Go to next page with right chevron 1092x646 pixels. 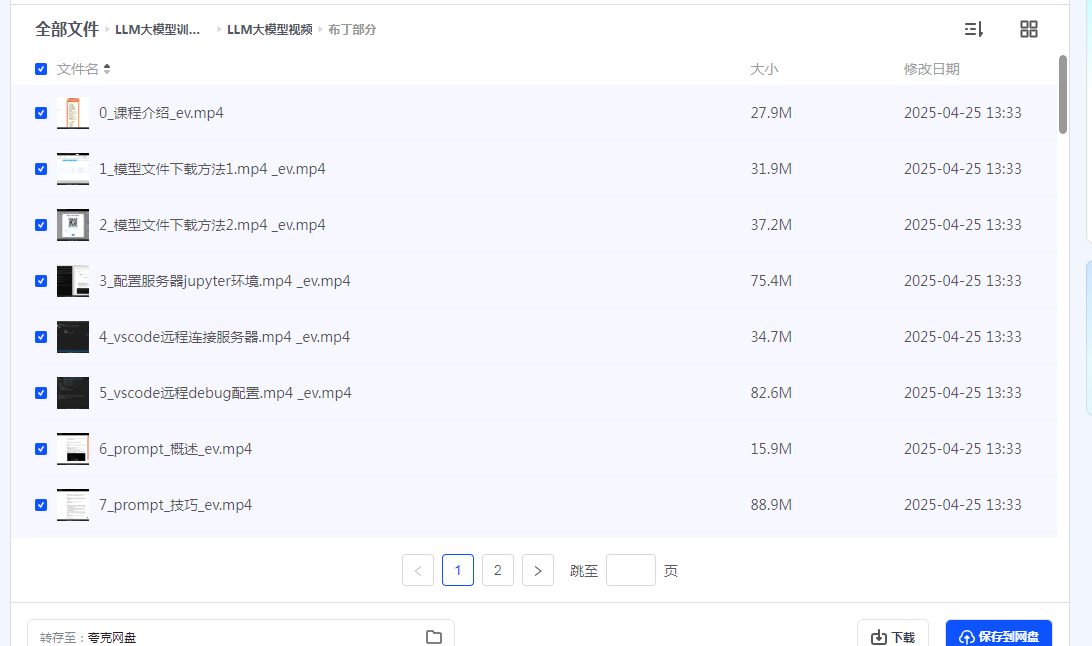538,571
